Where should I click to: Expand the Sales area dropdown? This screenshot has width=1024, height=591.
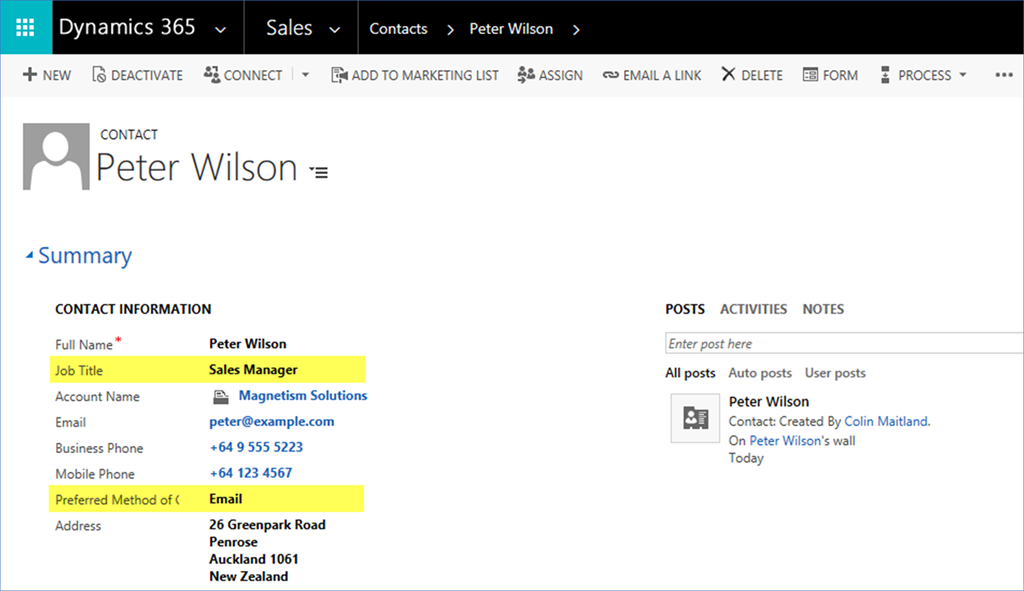(x=335, y=29)
